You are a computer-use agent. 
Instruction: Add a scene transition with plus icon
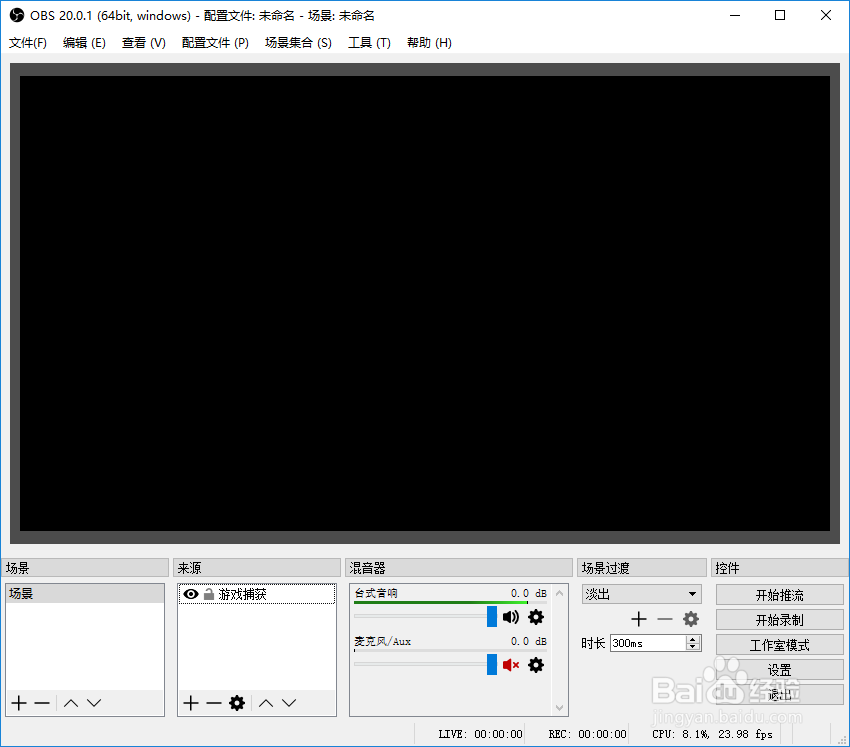pyautogui.click(x=637, y=619)
